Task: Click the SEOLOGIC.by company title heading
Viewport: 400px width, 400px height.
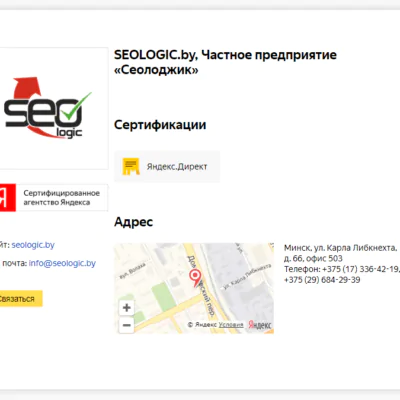Action: 225,62
